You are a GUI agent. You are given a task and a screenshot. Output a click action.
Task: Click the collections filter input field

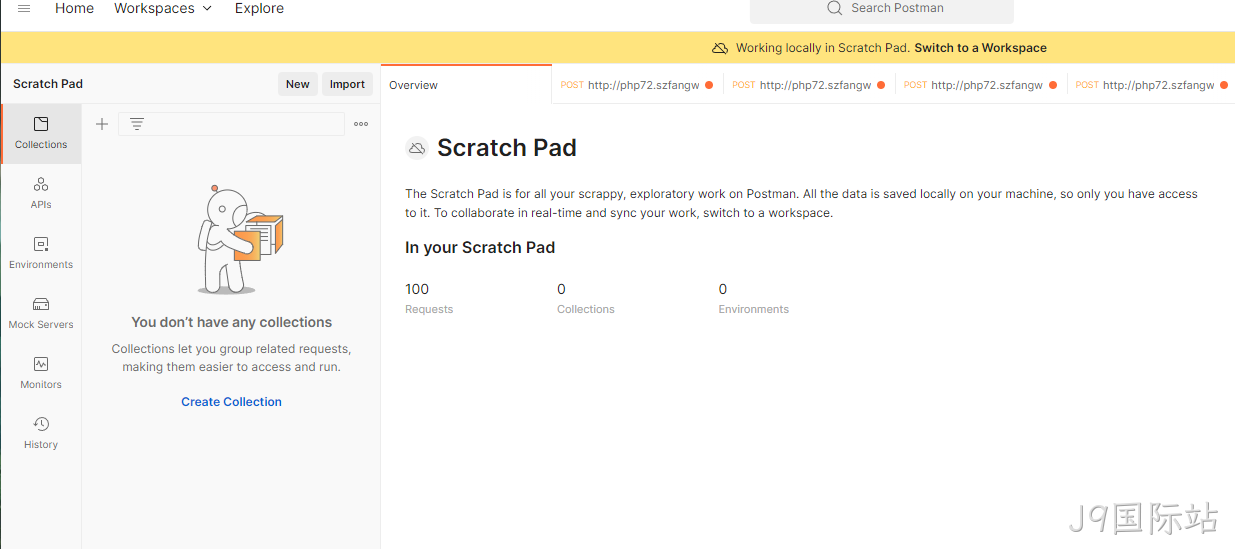(x=231, y=124)
